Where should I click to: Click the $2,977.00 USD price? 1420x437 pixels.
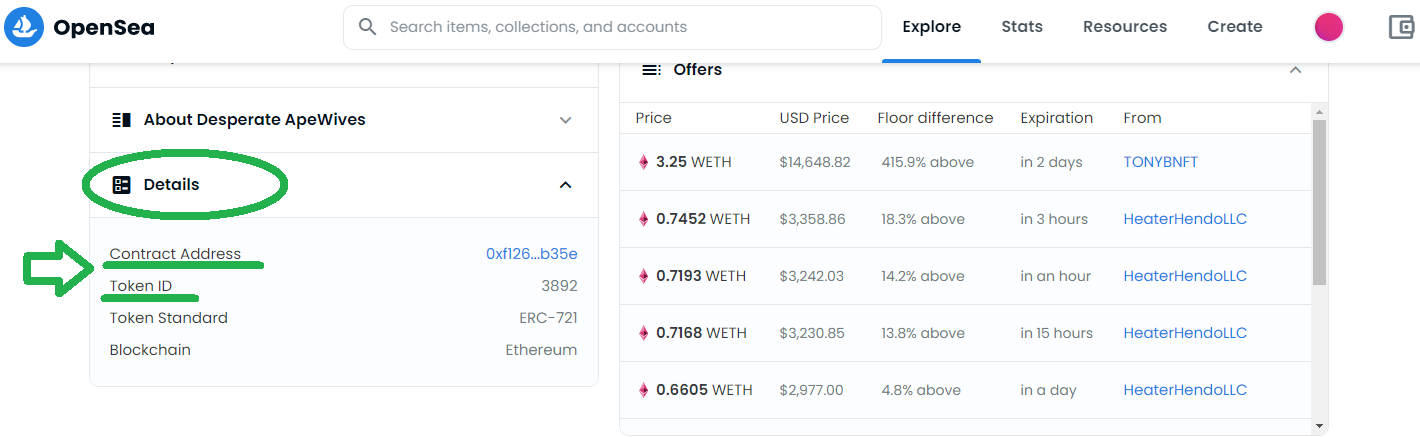coord(812,390)
